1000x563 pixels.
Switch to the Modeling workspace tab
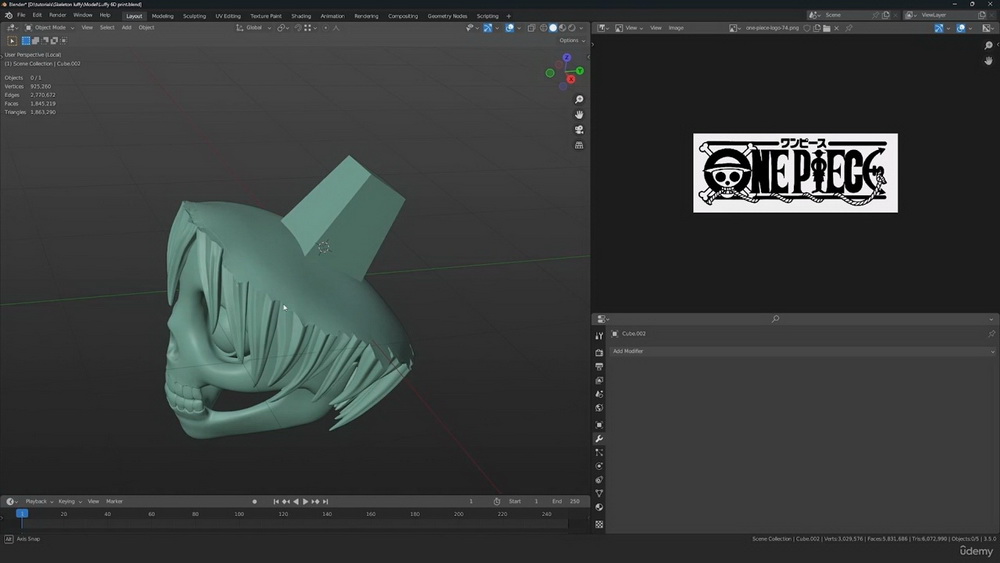[x=163, y=16]
